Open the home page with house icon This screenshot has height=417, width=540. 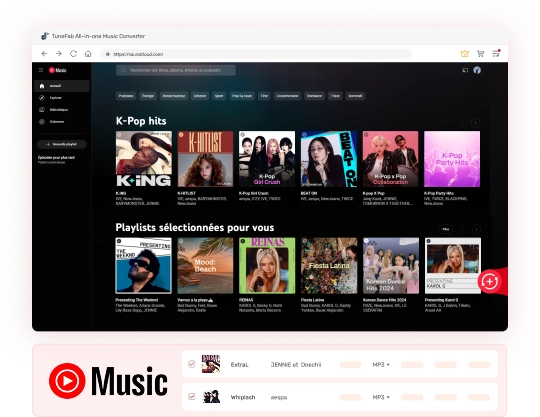[88, 54]
